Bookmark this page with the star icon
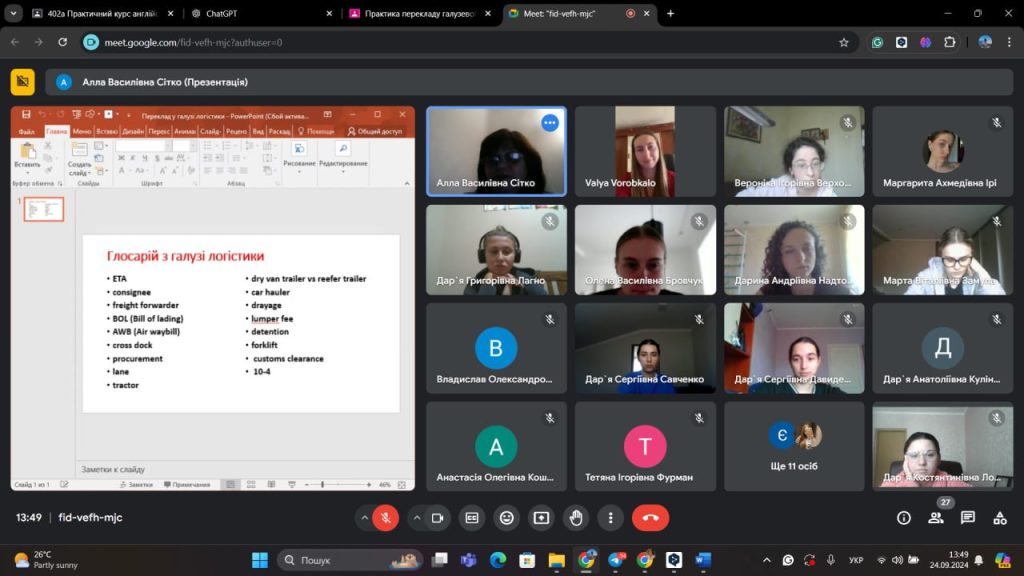 pyautogui.click(x=844, y=42)
